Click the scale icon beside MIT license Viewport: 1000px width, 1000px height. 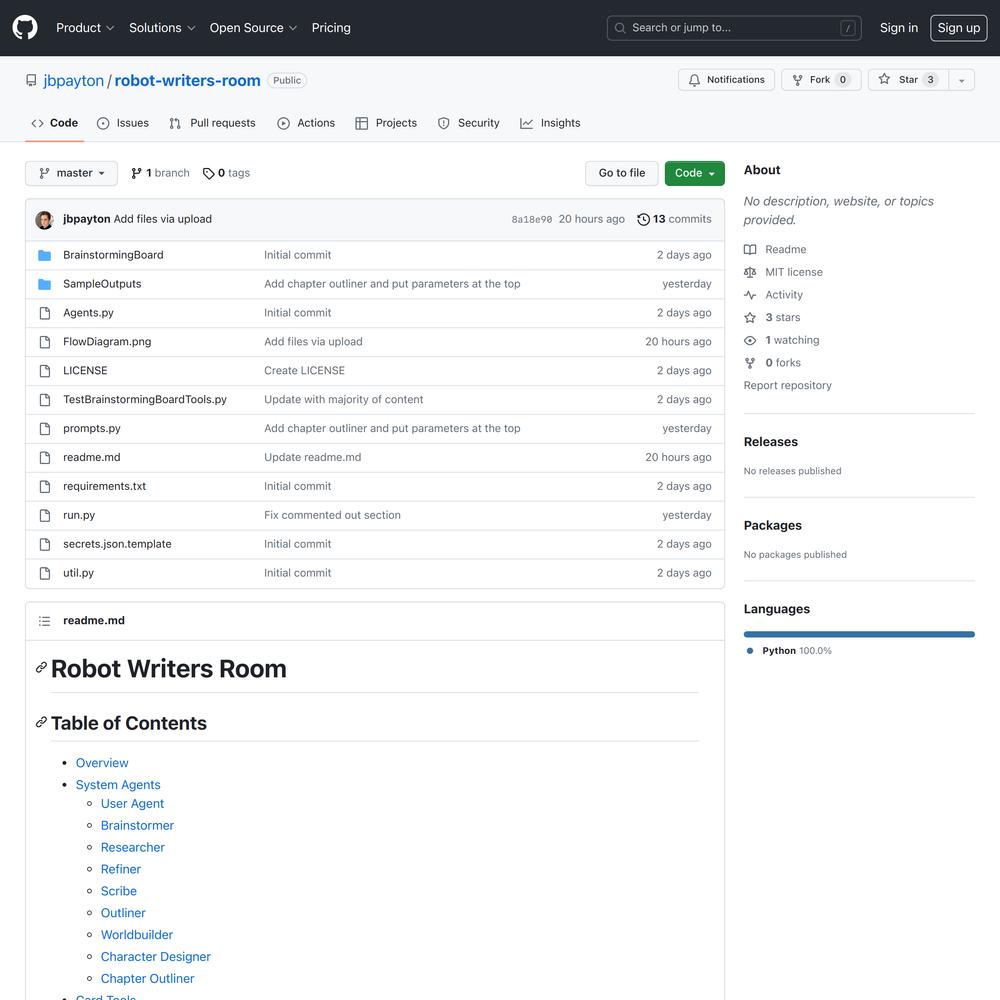point(750,272)
